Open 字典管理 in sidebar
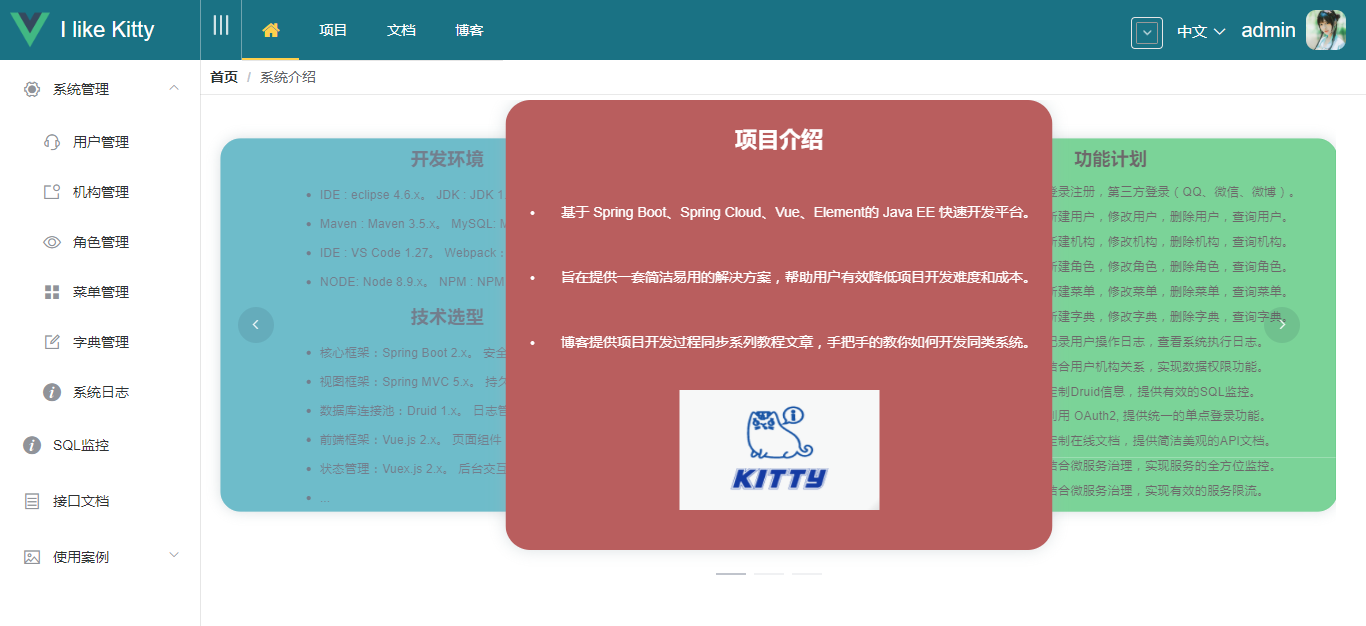1366x626 pixels. pos(100,342)
